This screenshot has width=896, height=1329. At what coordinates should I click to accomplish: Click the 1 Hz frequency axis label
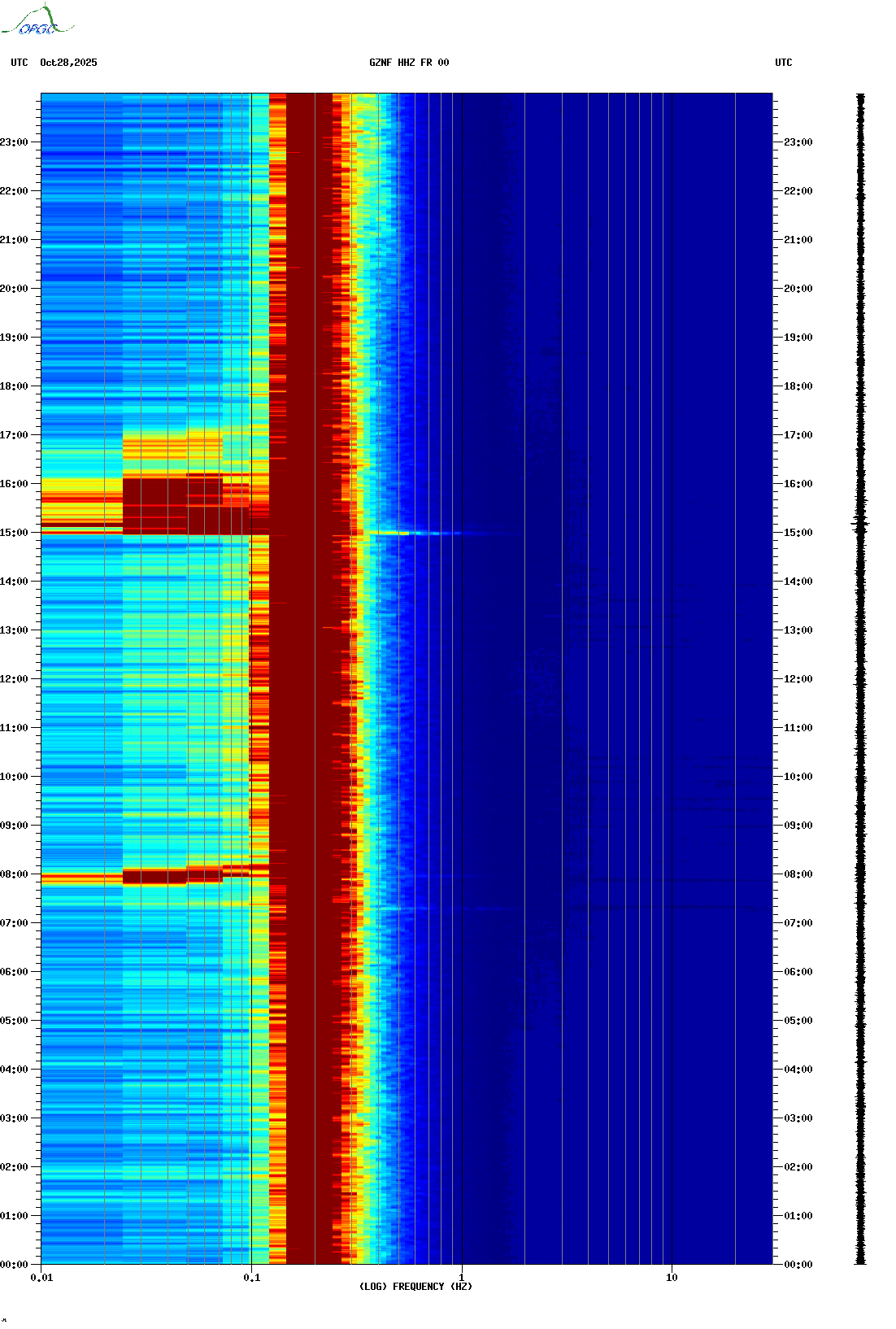(462, 1278)
